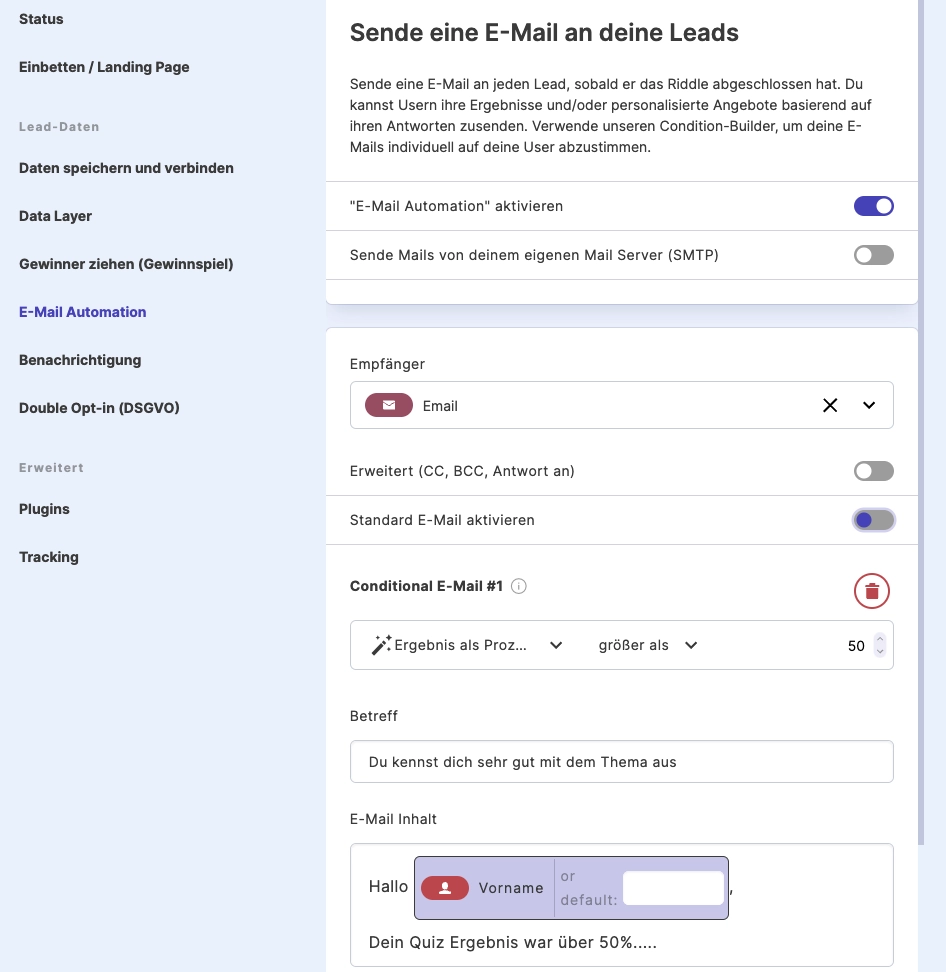The image size is (946, 972).
Task: Click the info icon next to Conditional E-Mail #1
Action: (519, 586)
